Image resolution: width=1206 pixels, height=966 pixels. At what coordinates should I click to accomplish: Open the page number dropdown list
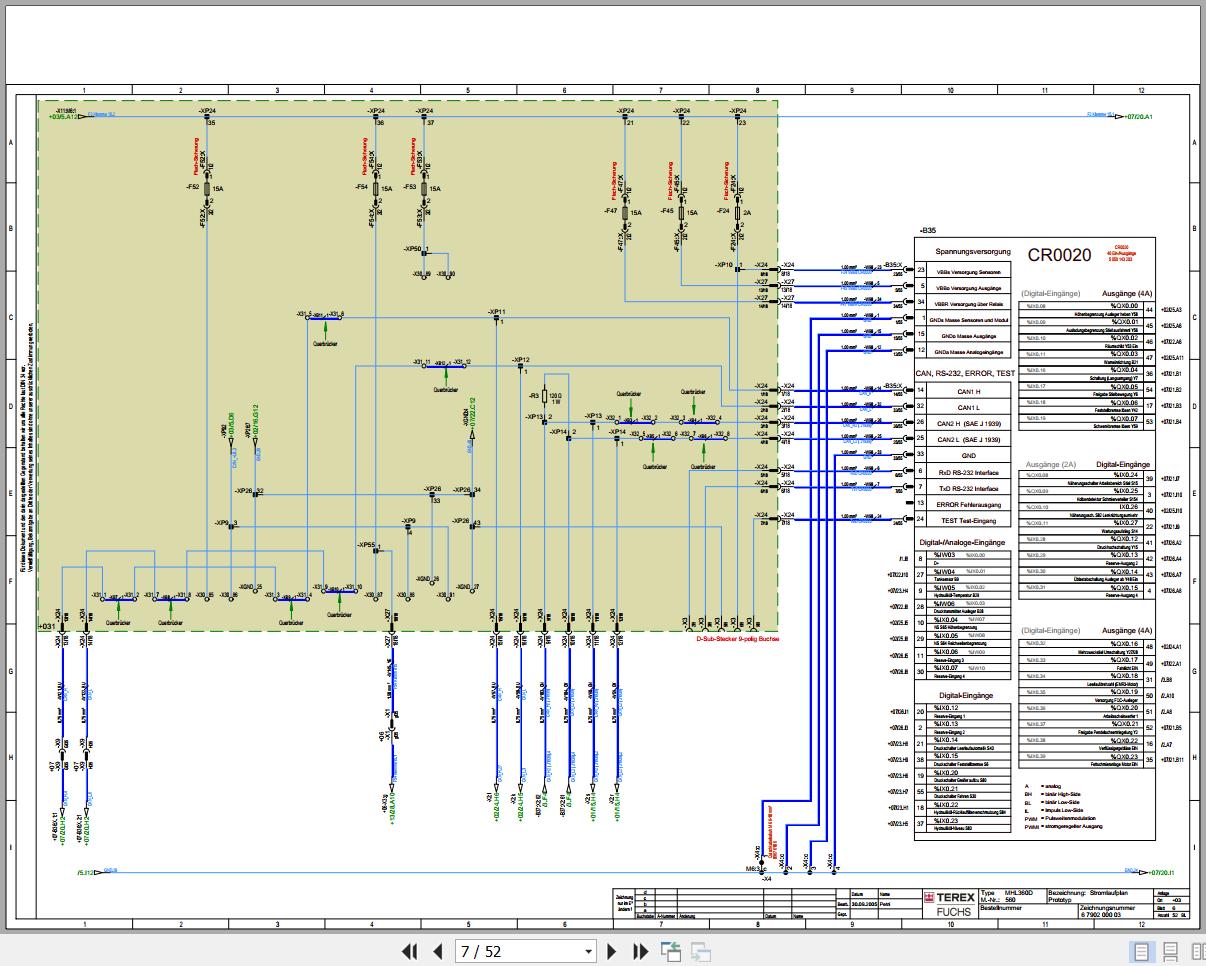pyautogui.click(x=588, y=952)
